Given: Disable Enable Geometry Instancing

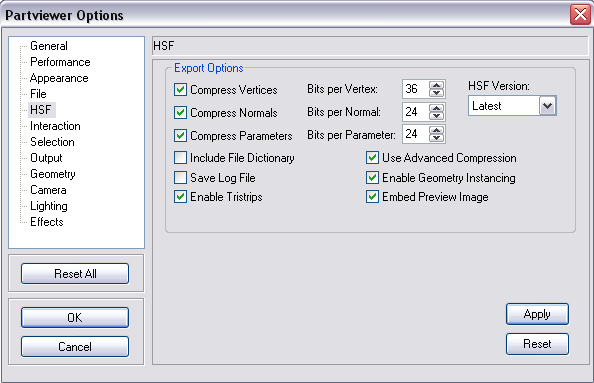Looking at the screenshot, I should 372,177.
